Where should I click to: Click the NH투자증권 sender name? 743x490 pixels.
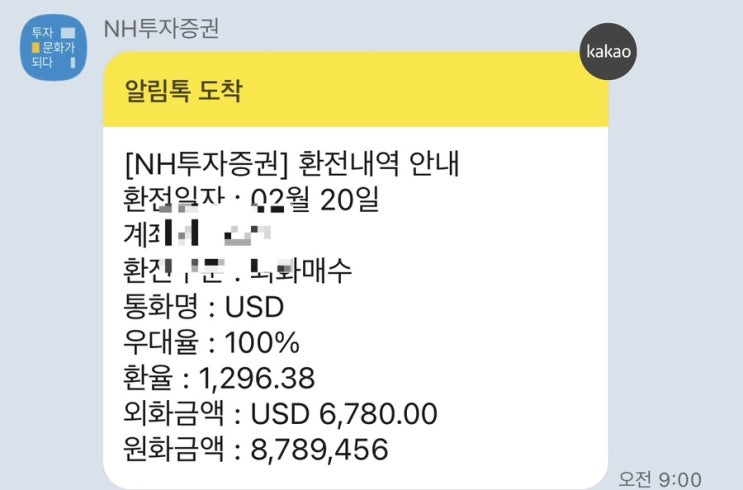click(x=161, y=28)
